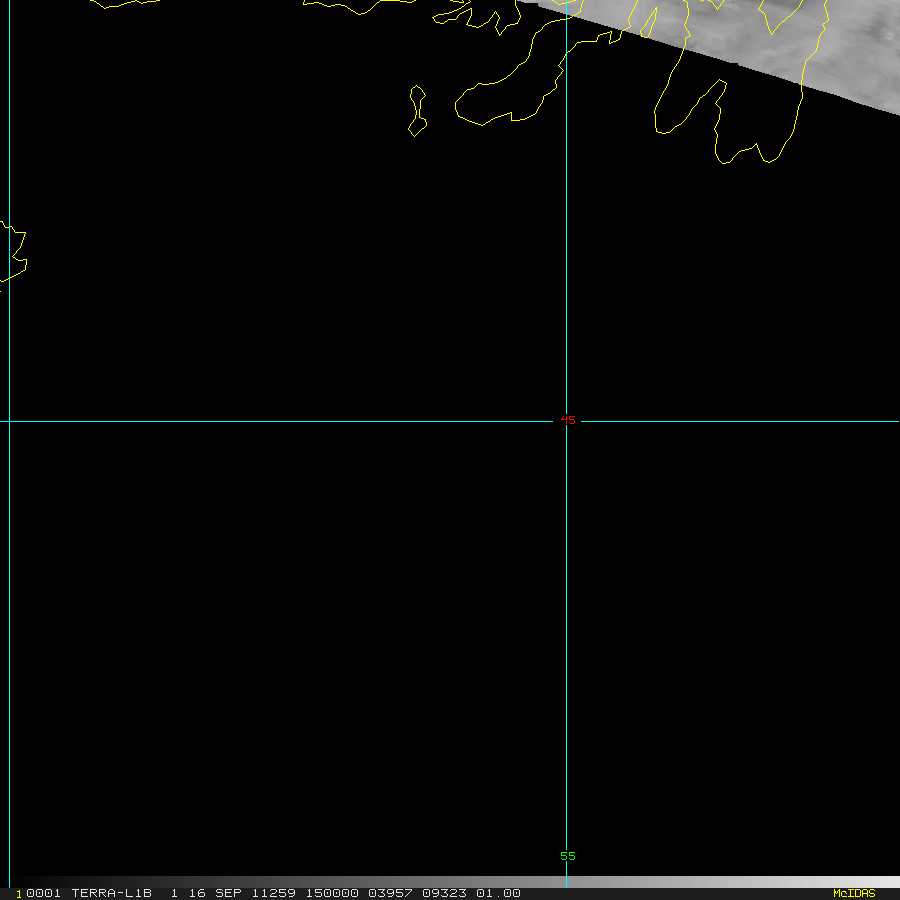
Task: Click the 0001 frame position text
Action: click(44, 893)
